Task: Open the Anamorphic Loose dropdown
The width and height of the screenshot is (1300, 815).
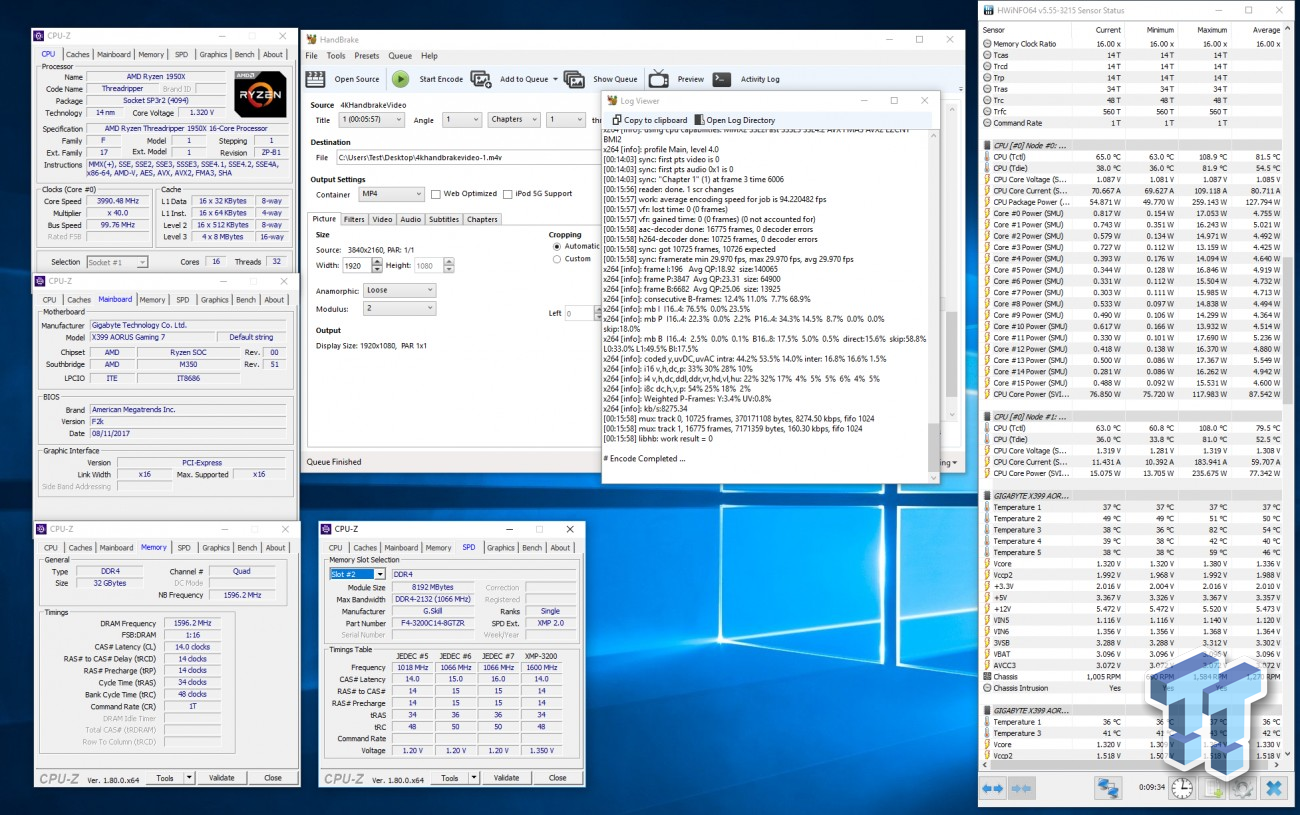Action: [x=400, y=290]
